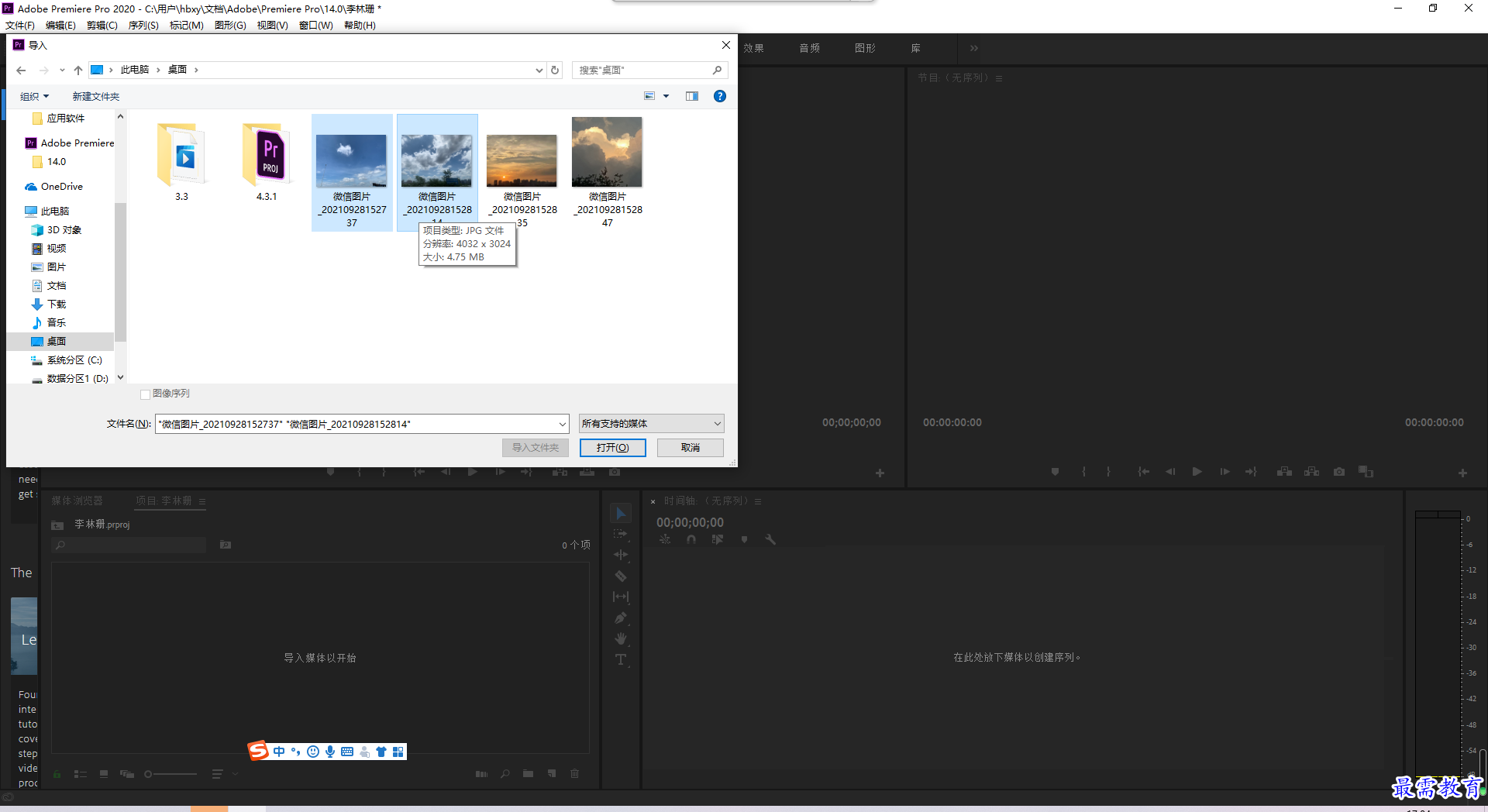This screenshot has width=1488, height=812.
Task: Click the Extract button in Program monitor
Action: coord(1311,472)
